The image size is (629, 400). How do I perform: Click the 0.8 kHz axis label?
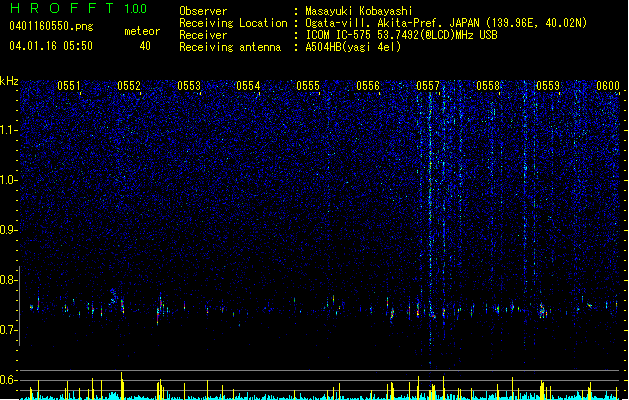tap(9, 280)
